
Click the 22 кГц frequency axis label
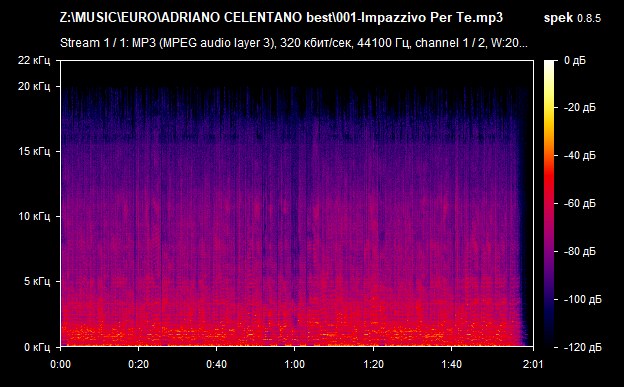pos(34,61)
